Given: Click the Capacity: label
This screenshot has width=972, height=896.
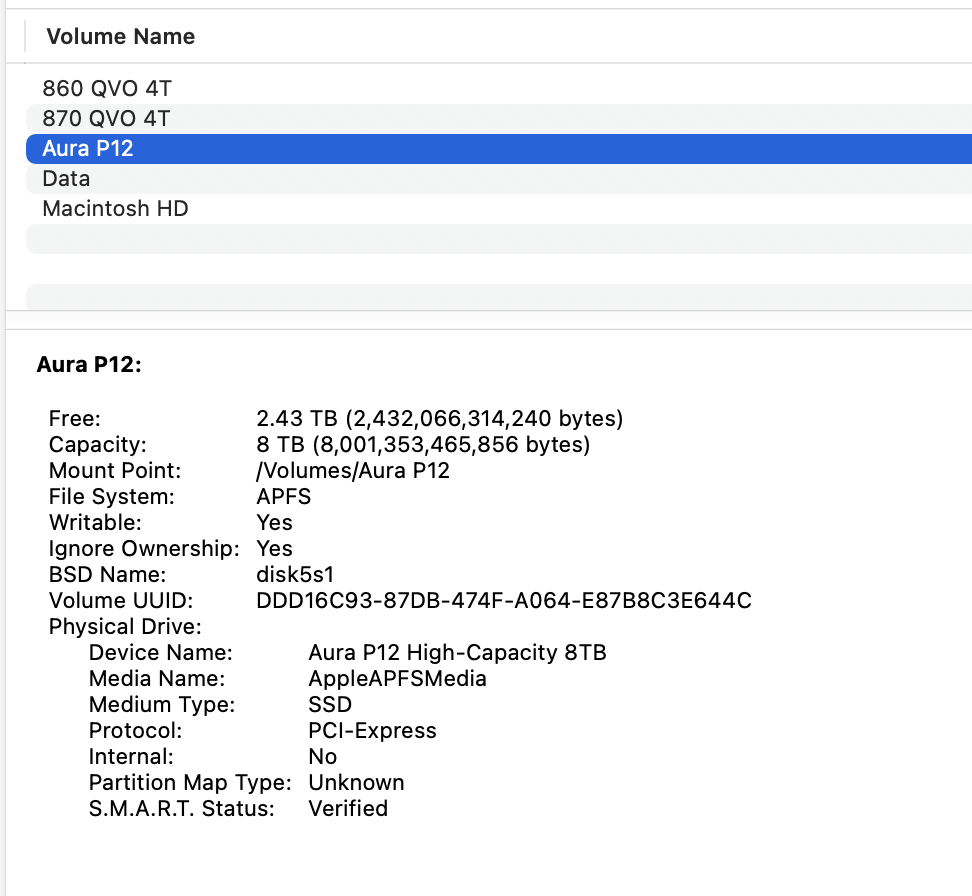Looking at the screenshot, I should 97,445.
